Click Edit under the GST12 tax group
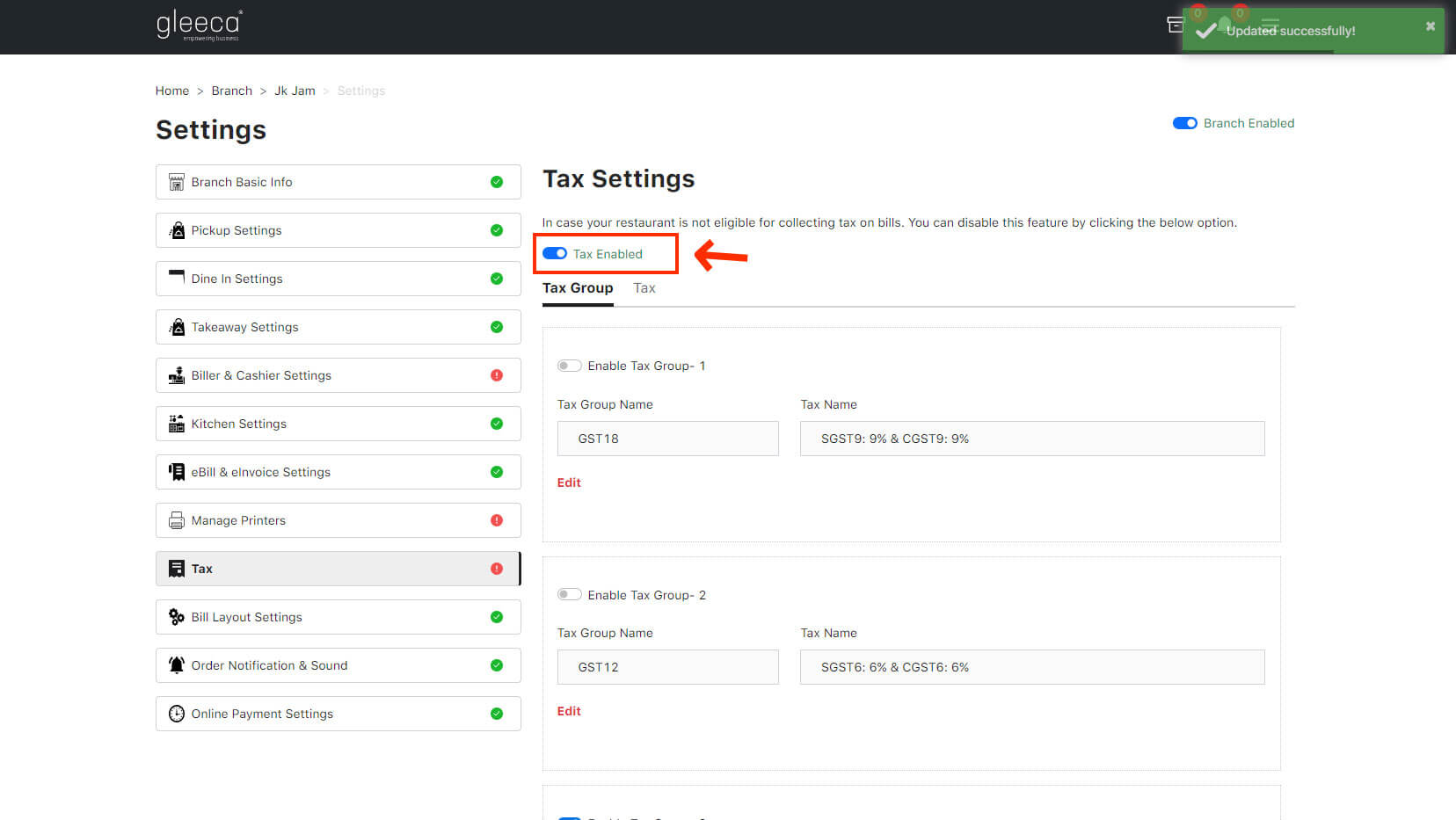The image size is (1456, 820). (569, 711)
